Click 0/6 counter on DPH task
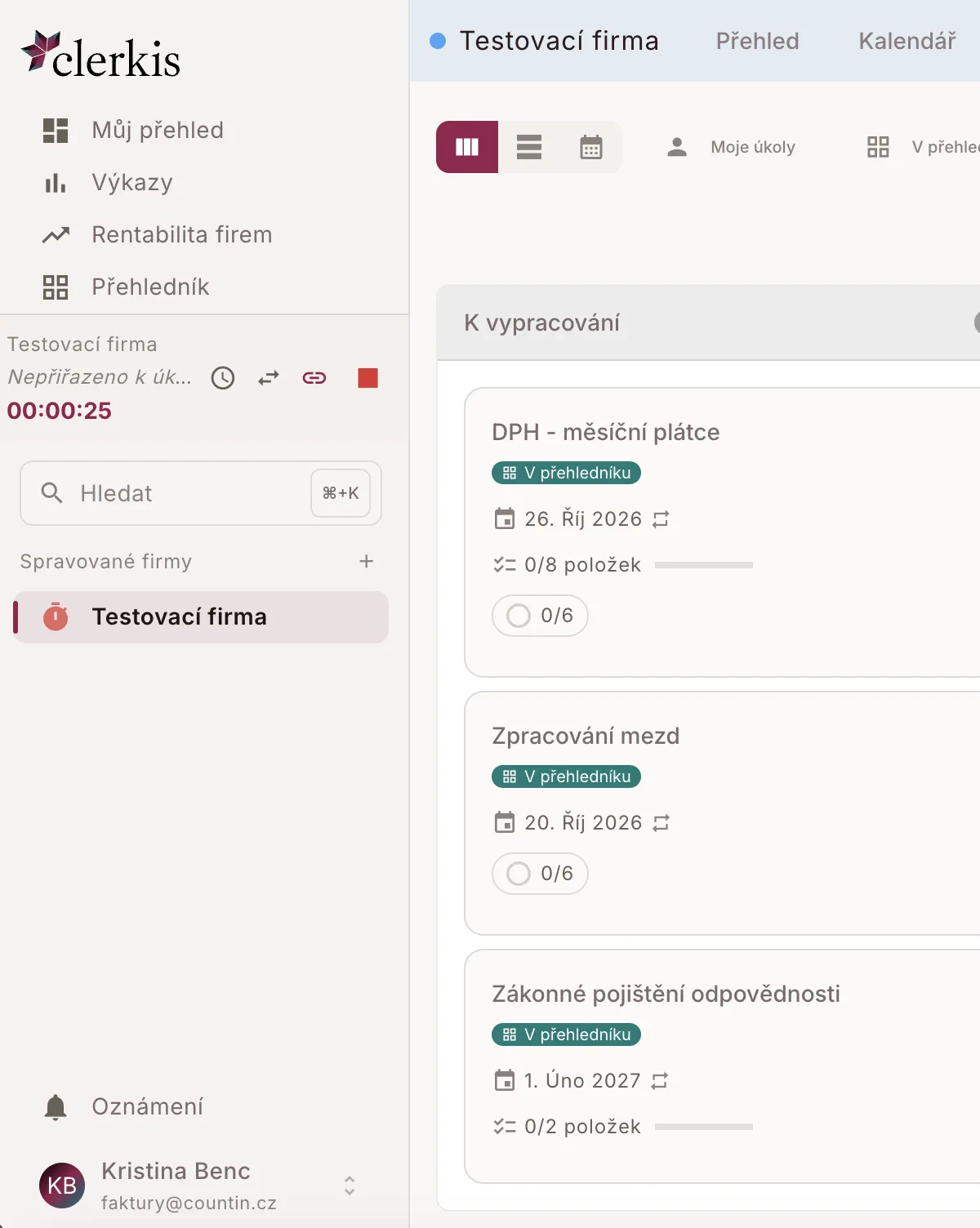Image resolution: width=980 pixels, height=1228 pixels. (540, 616)
